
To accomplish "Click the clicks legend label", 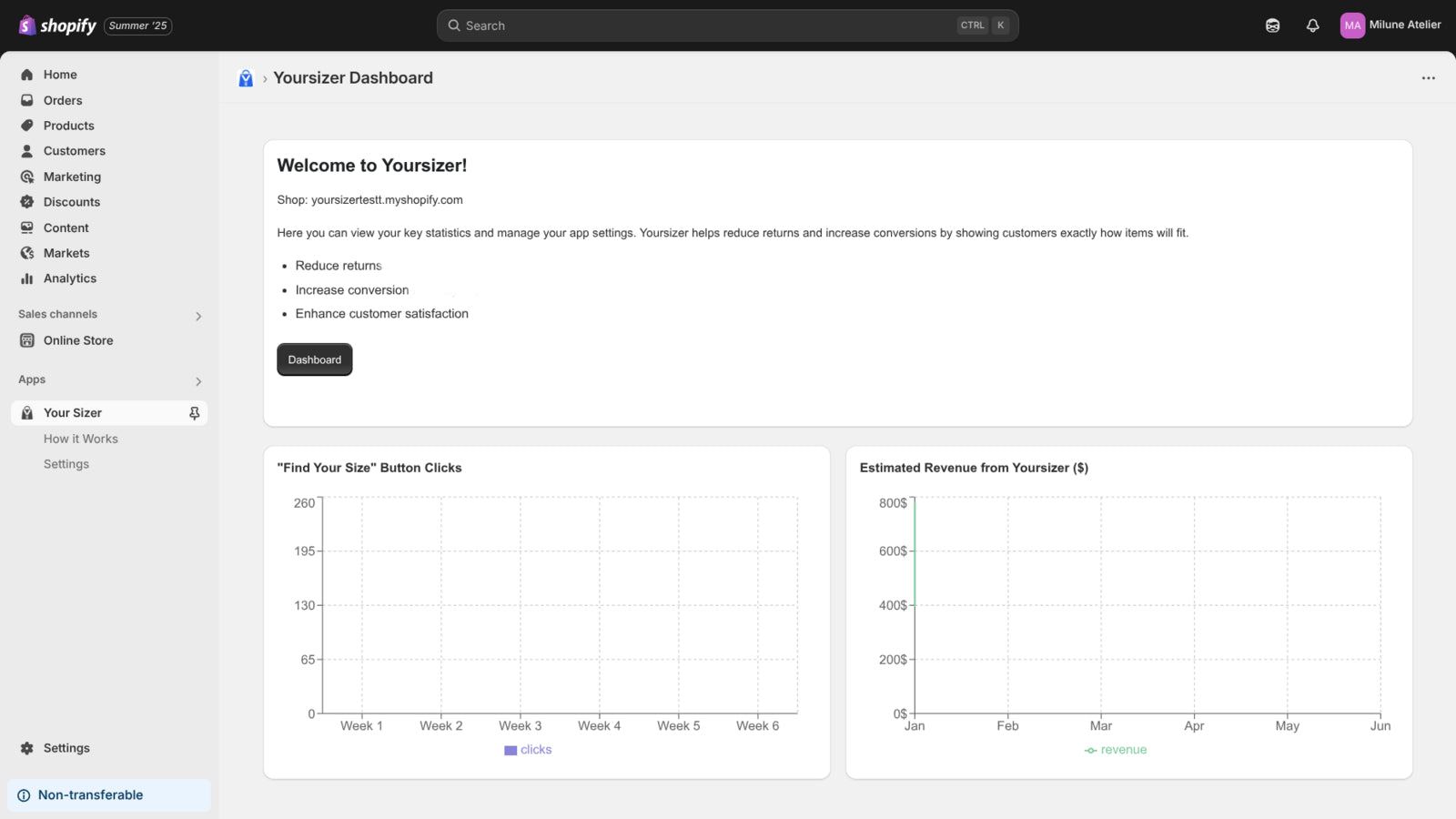I will [536, 750].
